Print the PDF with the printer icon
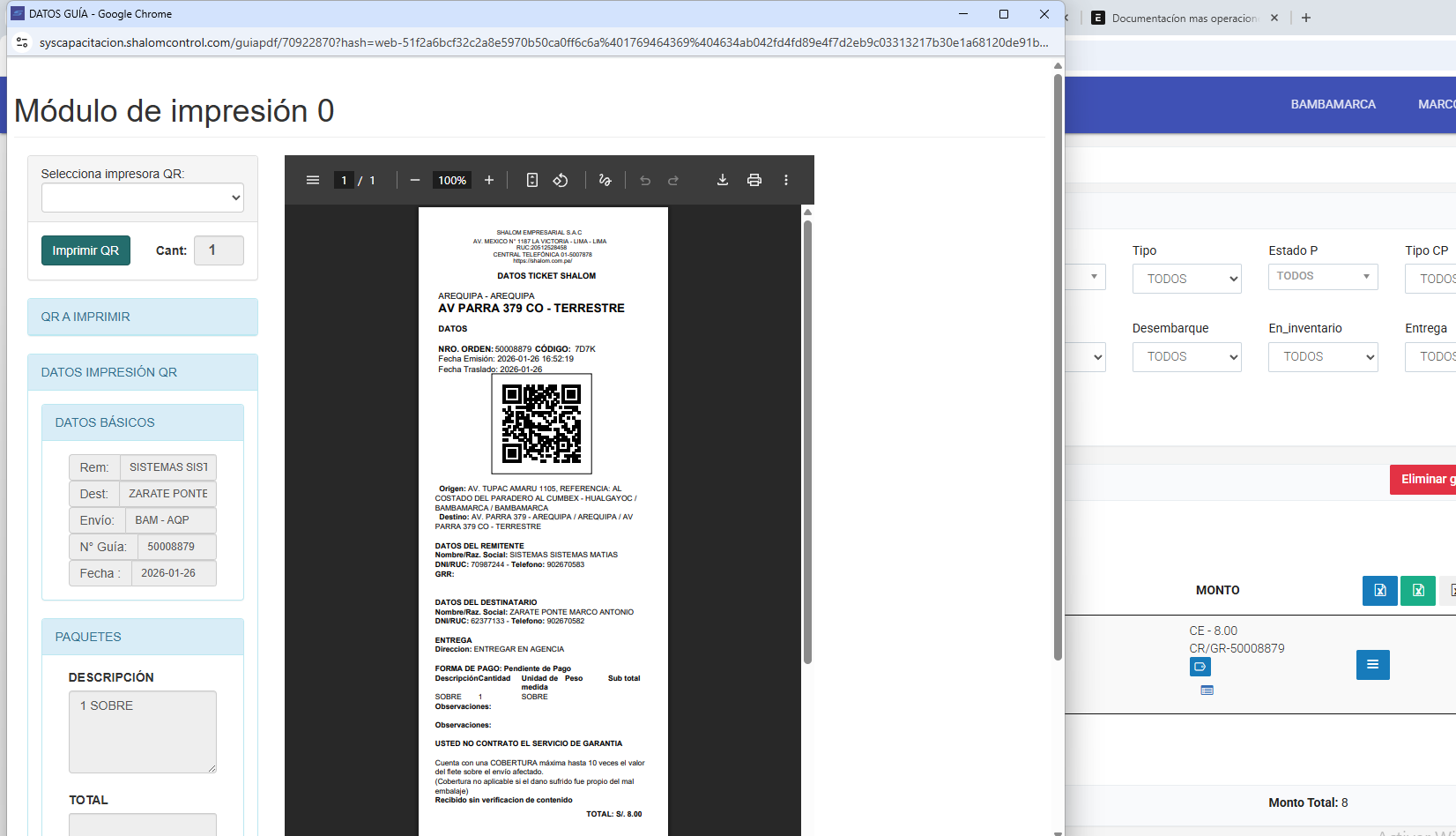The width and height of the screenshot is (1456, 836). pos(754,180)
